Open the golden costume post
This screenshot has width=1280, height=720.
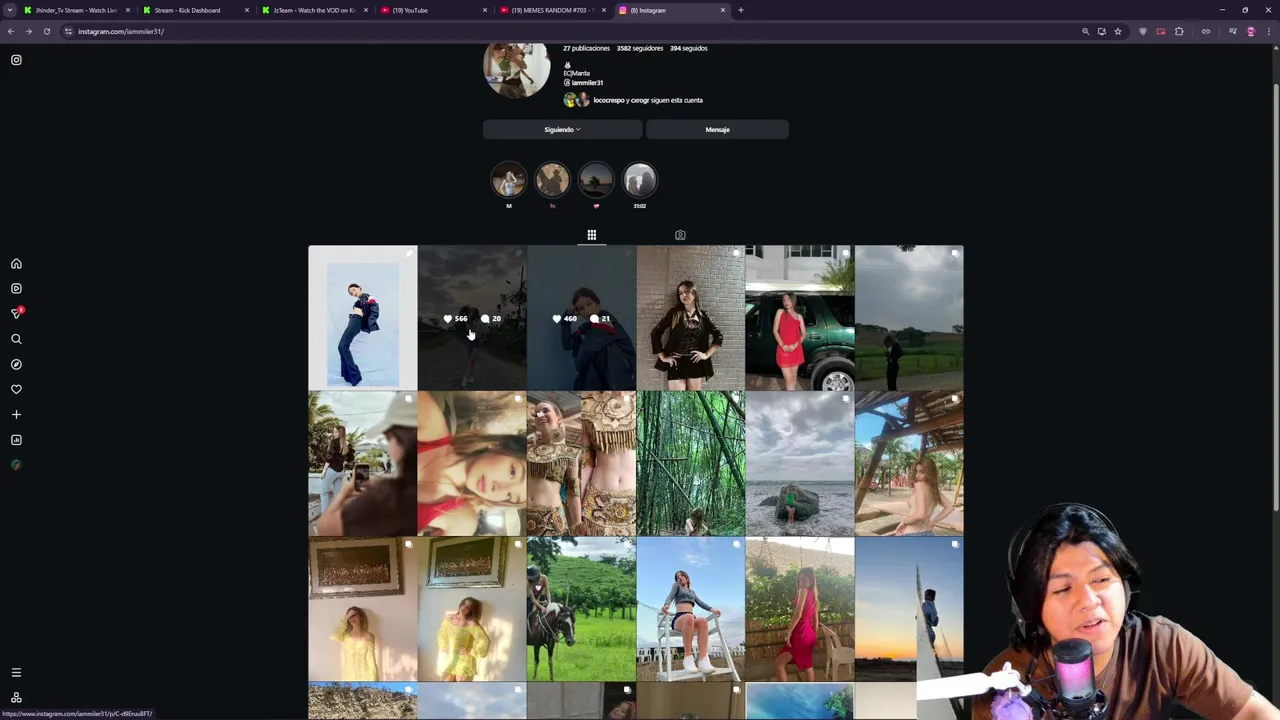(x=581, y=463)
